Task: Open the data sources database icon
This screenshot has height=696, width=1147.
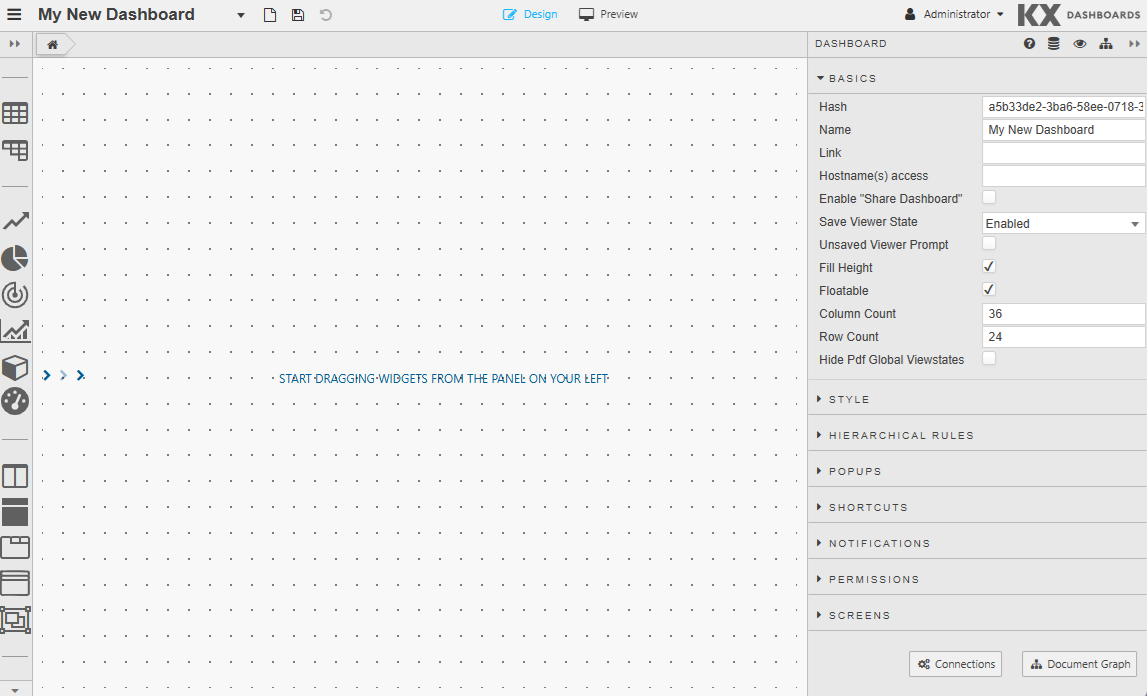Action: tap(1054, 44)
